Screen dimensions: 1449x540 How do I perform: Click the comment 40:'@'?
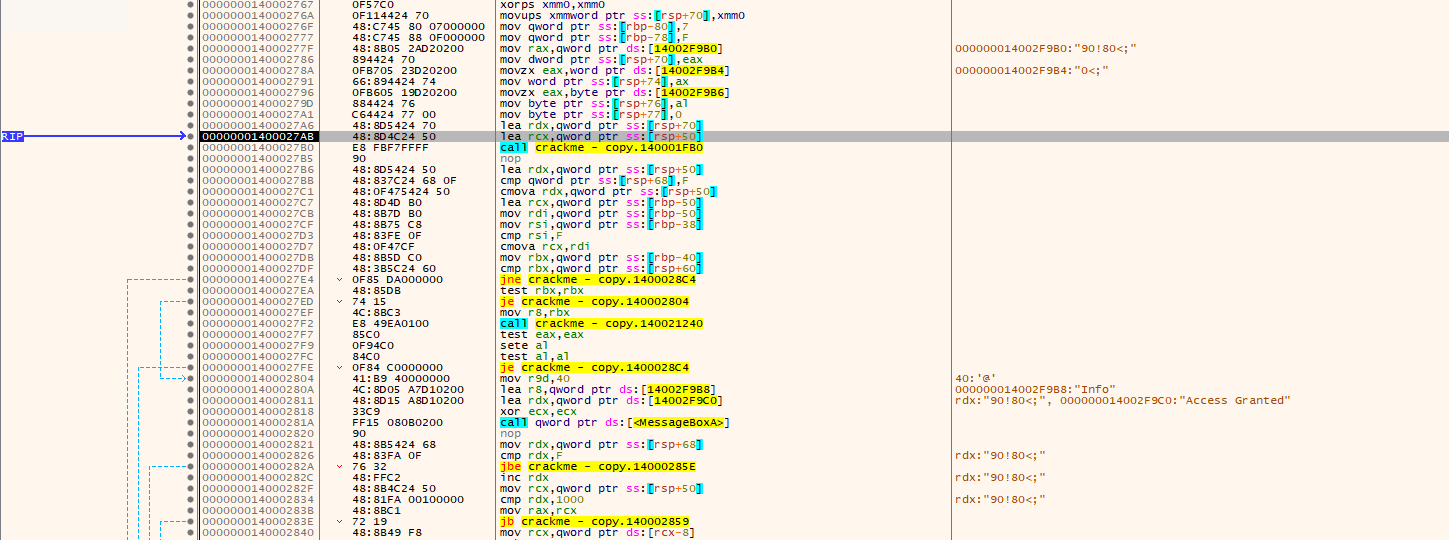tap(973, 378)
